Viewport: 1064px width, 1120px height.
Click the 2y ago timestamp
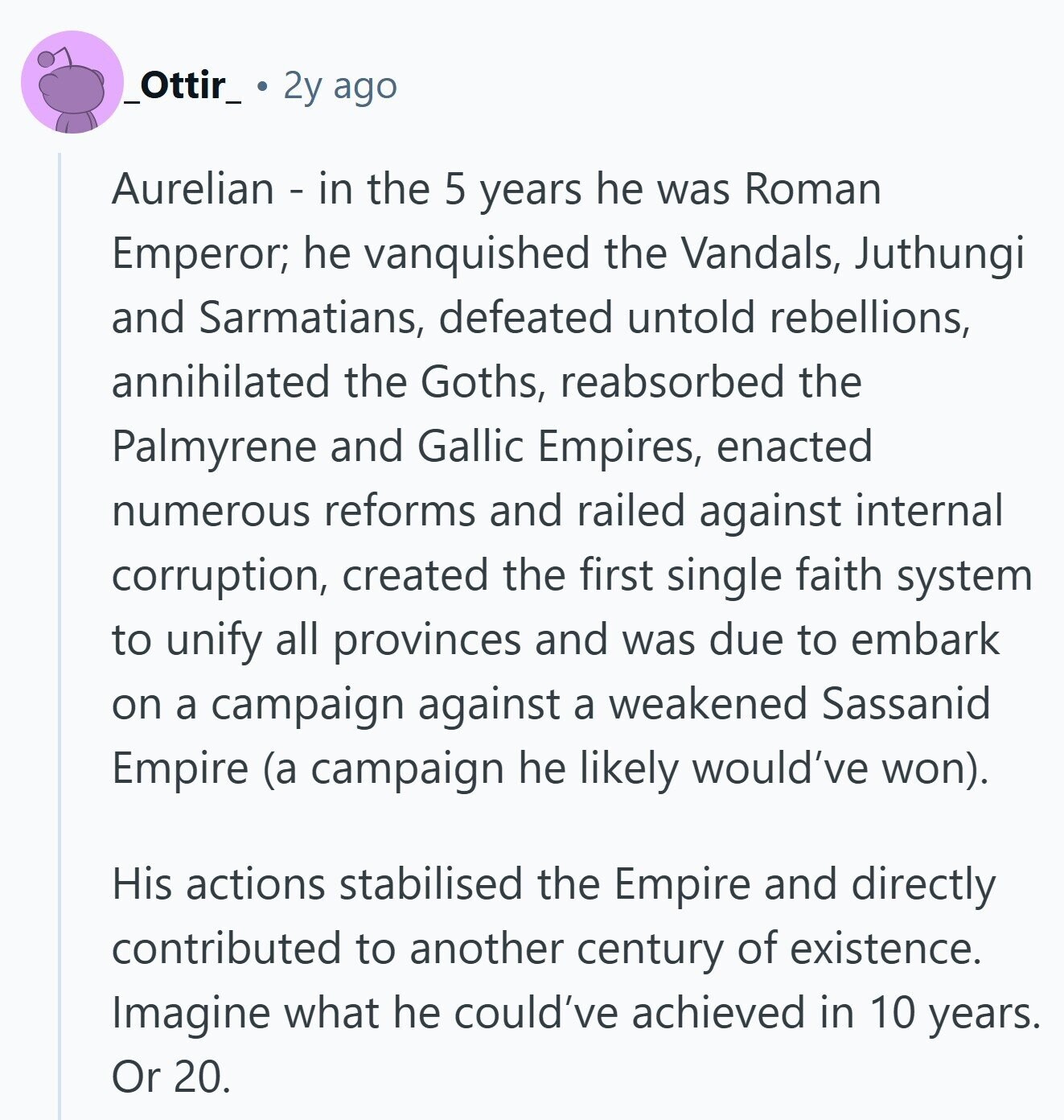click(340, 86)
